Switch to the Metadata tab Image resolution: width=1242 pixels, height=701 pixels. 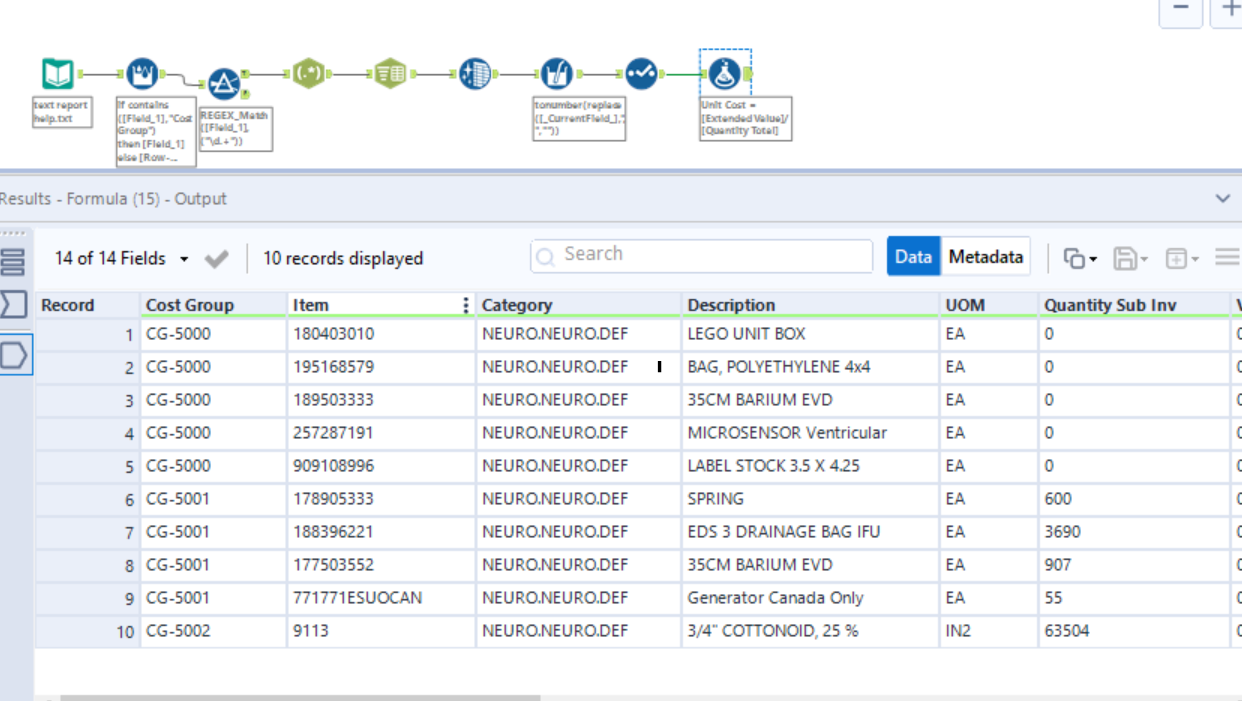[985, 256]
